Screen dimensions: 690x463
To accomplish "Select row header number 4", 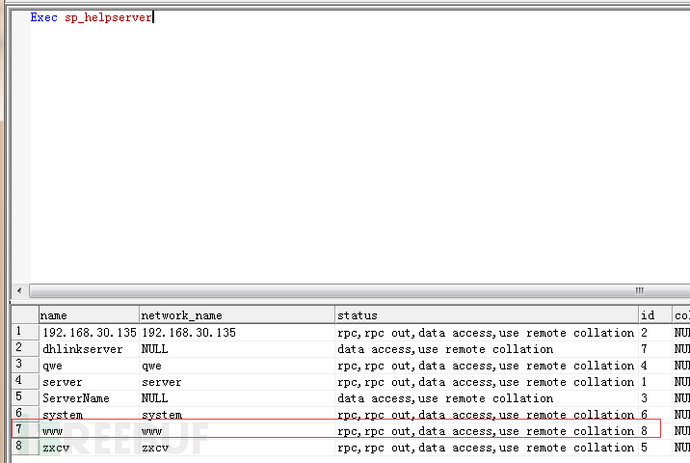I will click(x=25, y=381).
